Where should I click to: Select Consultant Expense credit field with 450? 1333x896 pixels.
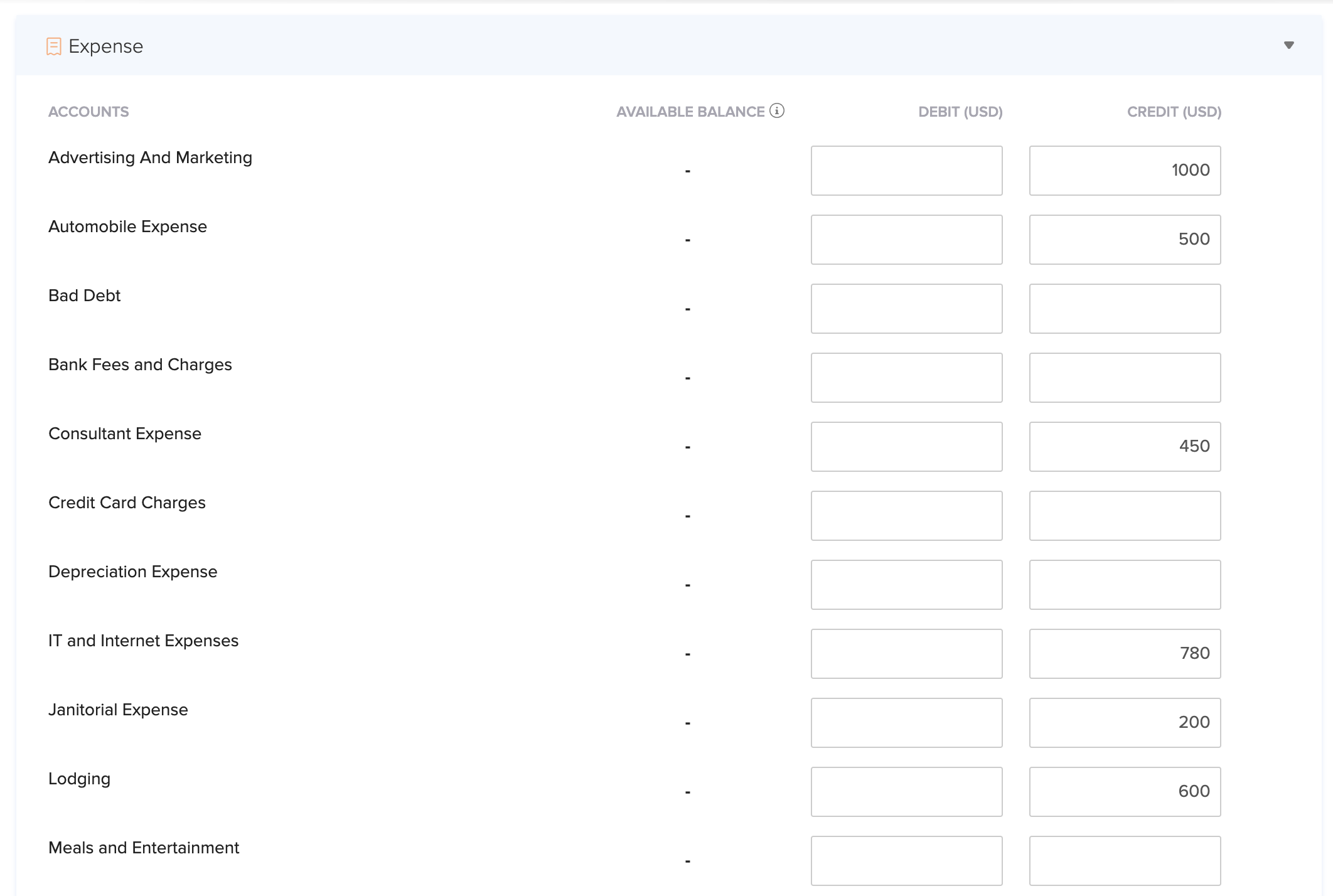[x=1125, y=447]
